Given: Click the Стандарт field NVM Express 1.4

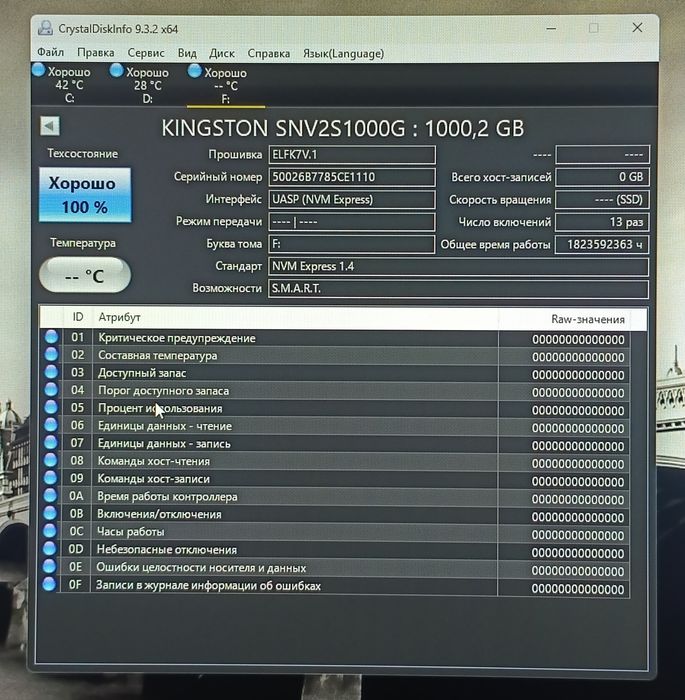Looking at the screenshot, I should [458, 267].
